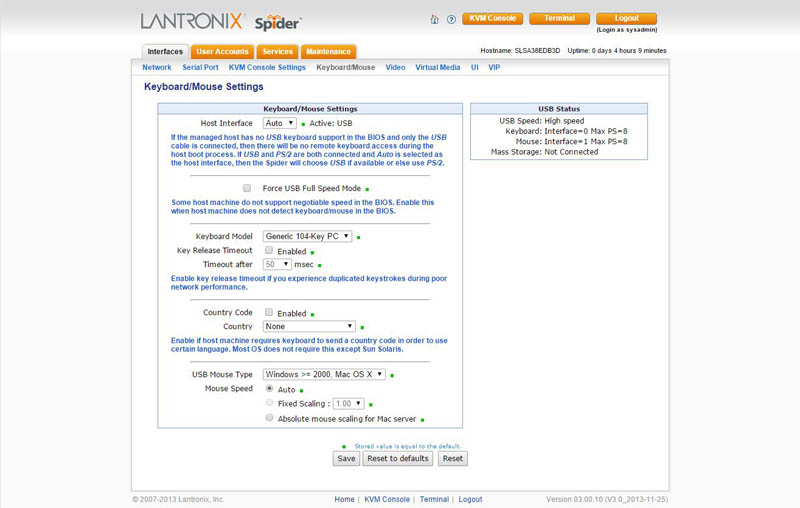Image resolution: width=800 pixels, height=508 pixels.
Task: Save the keyboard/mouse settings
Action: (346, 459)
